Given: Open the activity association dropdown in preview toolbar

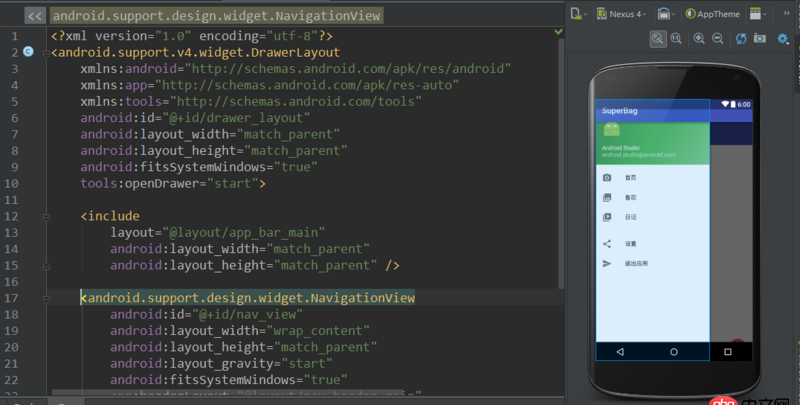Looking at the screenshot, I should pos(757,14).
